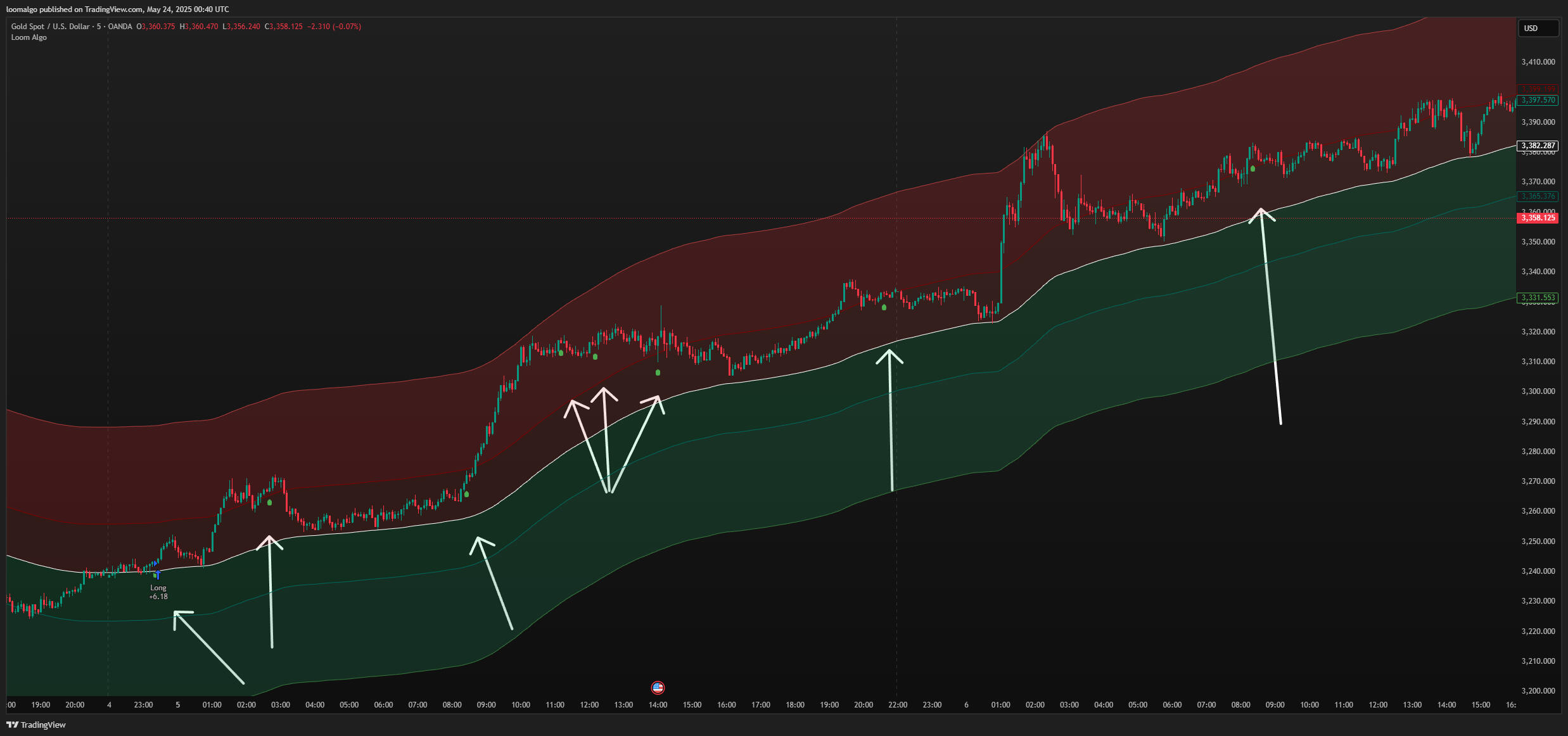
Task: Select the green 3,397.570 price tag
Action: coord(1538,100)
